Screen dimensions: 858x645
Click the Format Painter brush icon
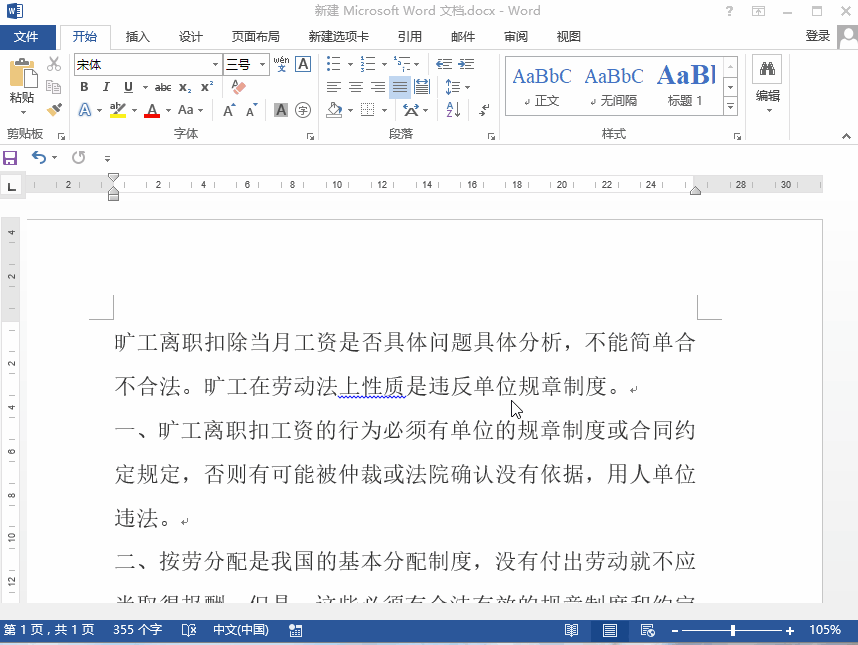click(54, 110)
